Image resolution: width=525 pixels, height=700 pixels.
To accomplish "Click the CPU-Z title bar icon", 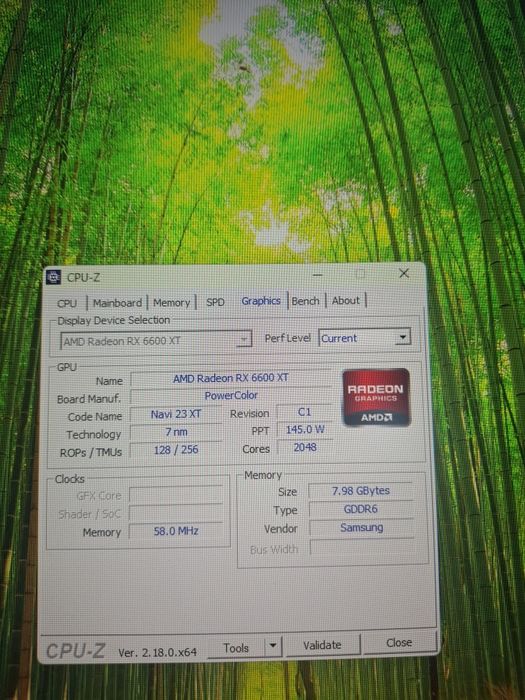I will click(54, 277).
